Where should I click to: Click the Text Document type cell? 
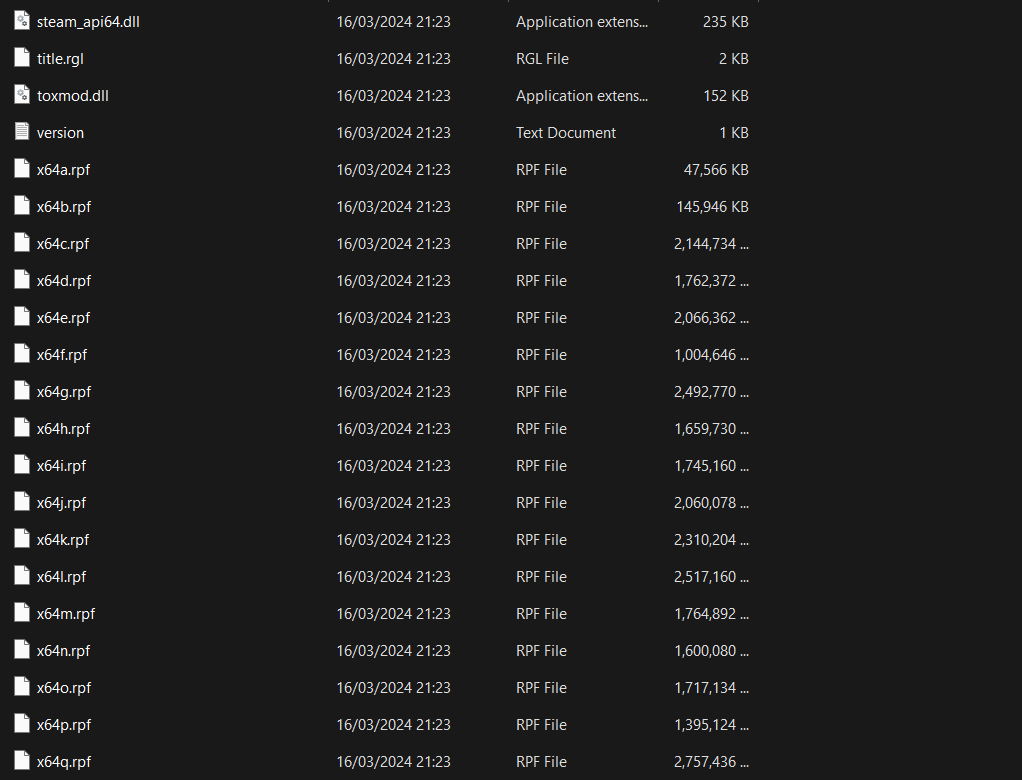click(x=566, y=133)
